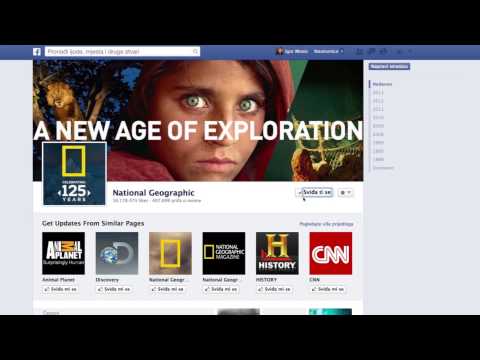Screen dimensions: 480x360
Task: Open the notifications globe icon
Action: click(383, 52)
